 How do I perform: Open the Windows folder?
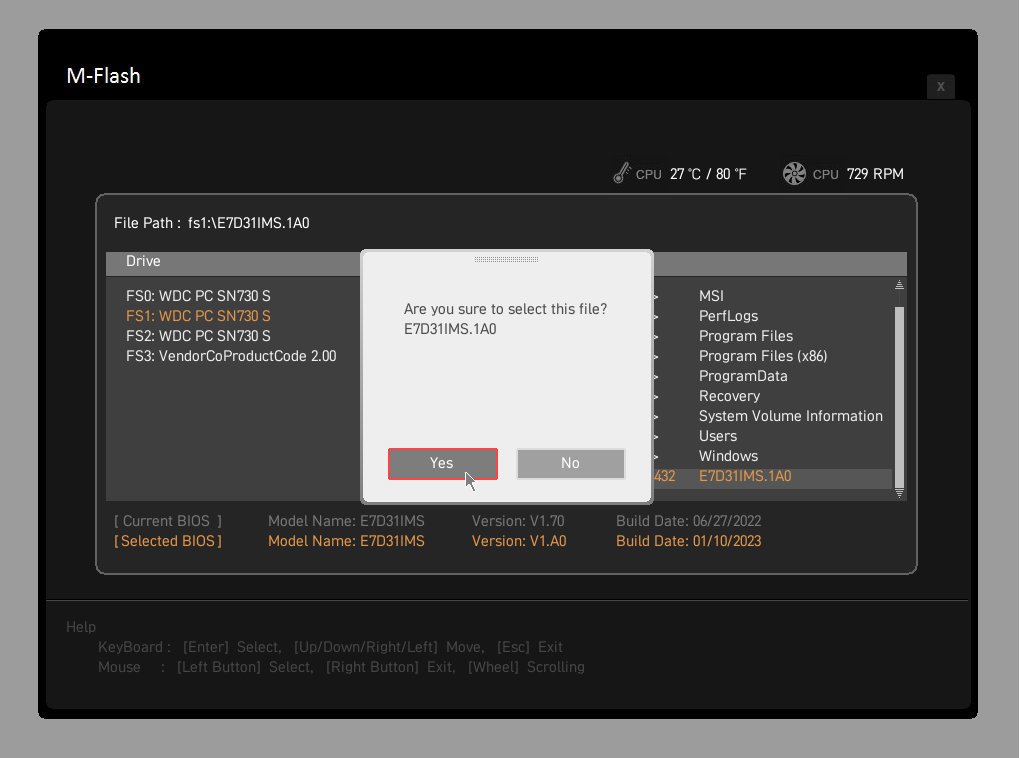click(728, 456)
